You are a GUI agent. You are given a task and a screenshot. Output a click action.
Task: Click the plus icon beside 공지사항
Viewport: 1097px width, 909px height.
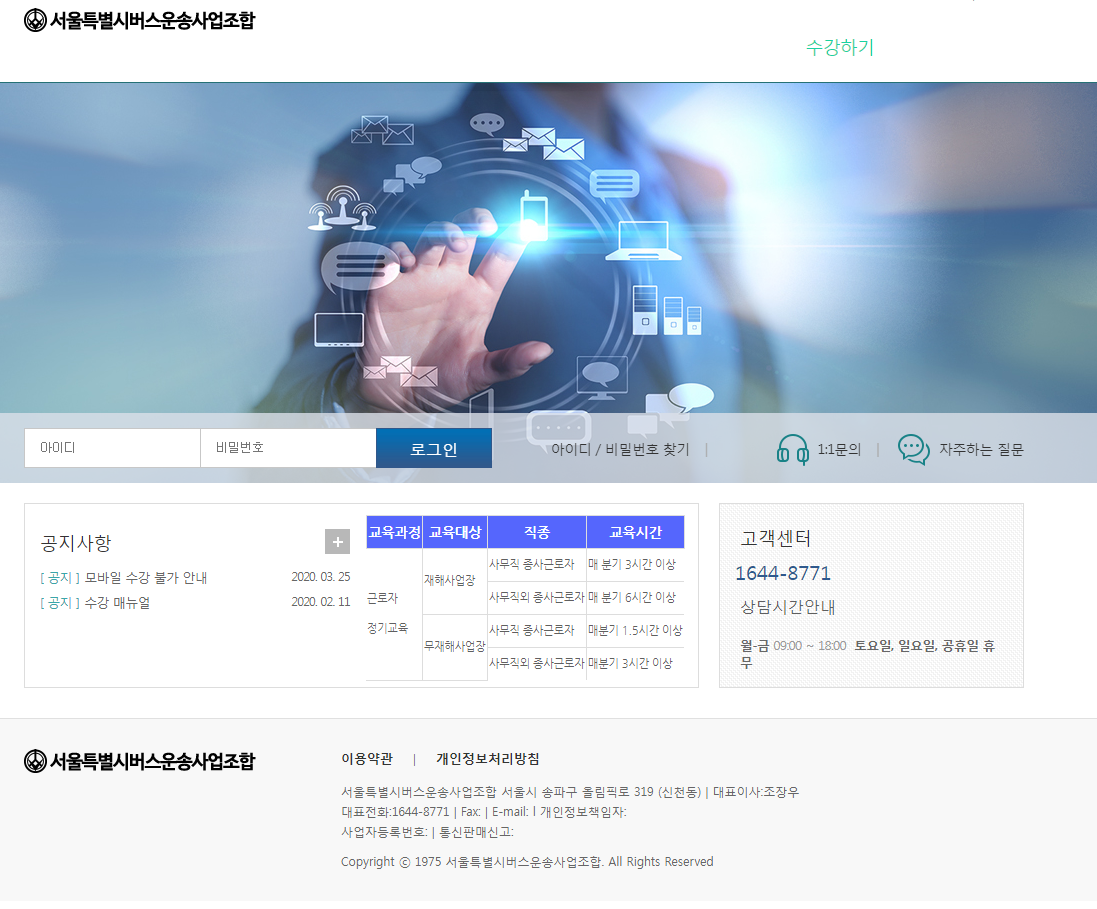click(x=337, y=541)
